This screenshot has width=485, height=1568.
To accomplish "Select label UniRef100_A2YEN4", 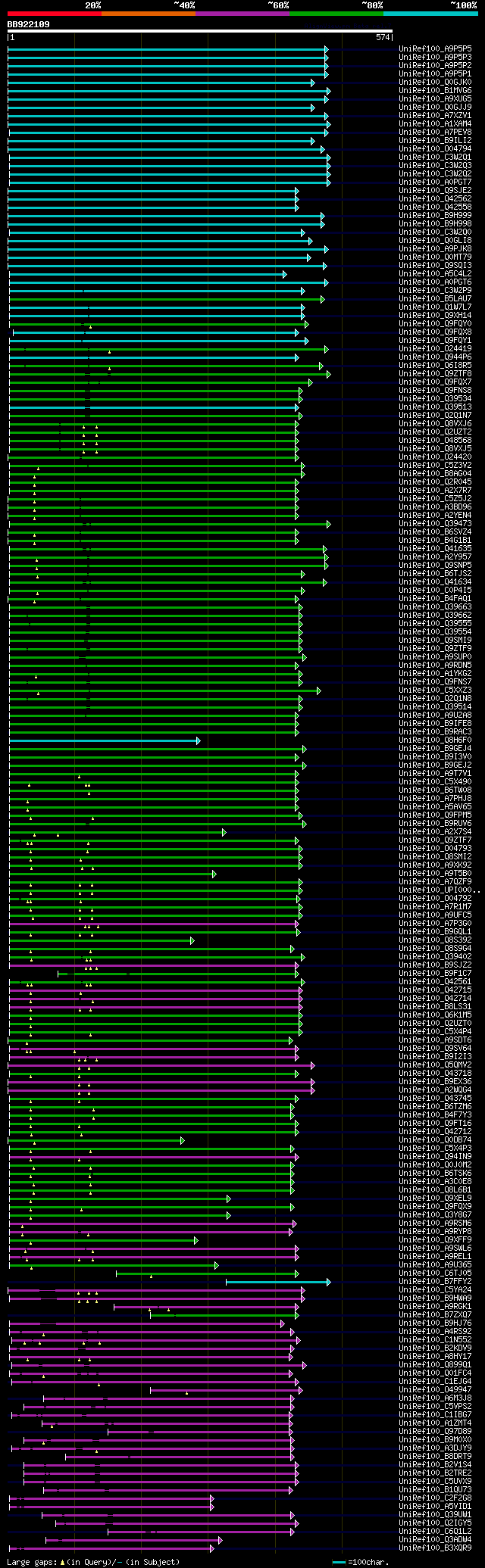I will 435,515.
